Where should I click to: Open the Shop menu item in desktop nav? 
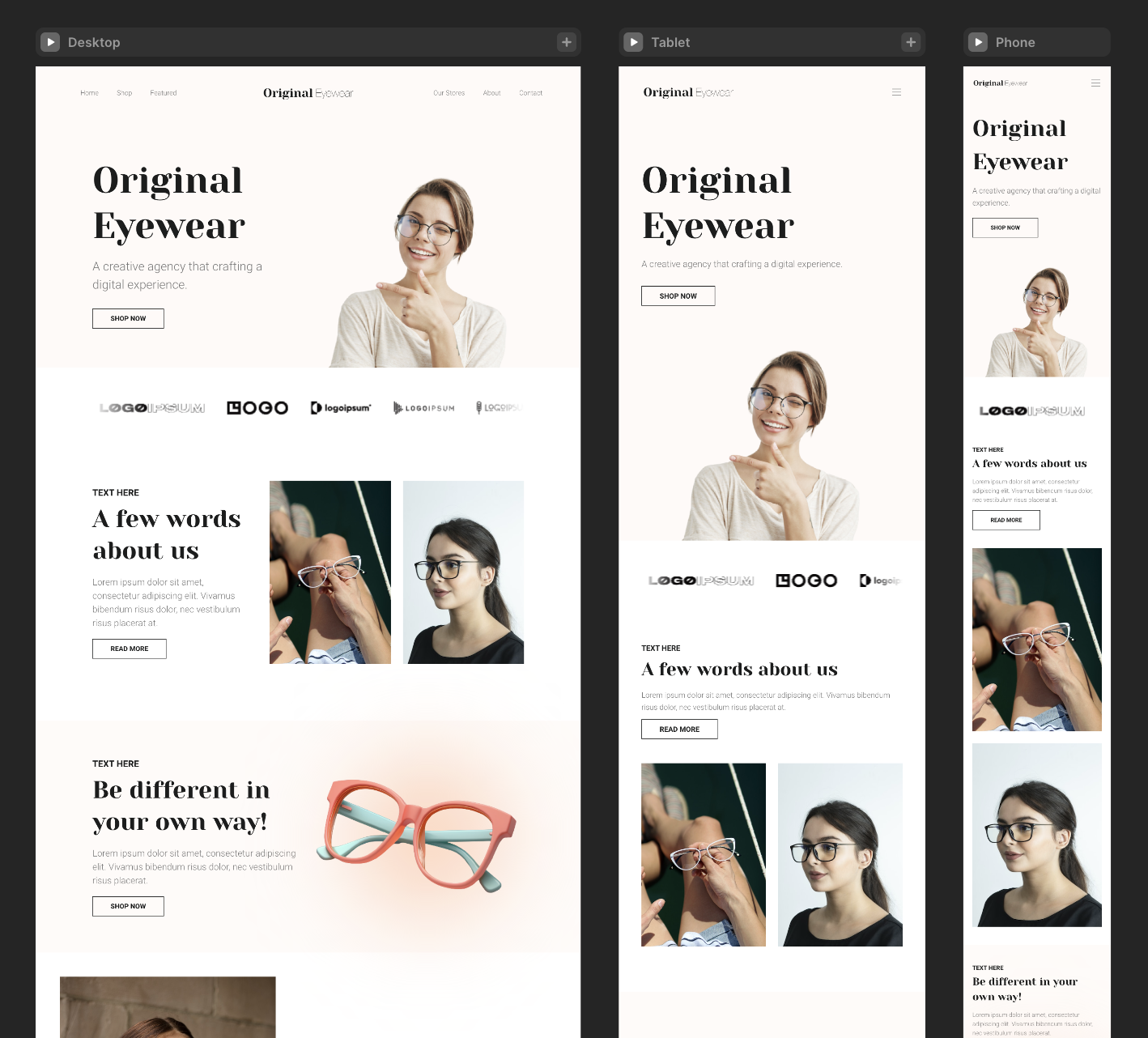[124, 92]
